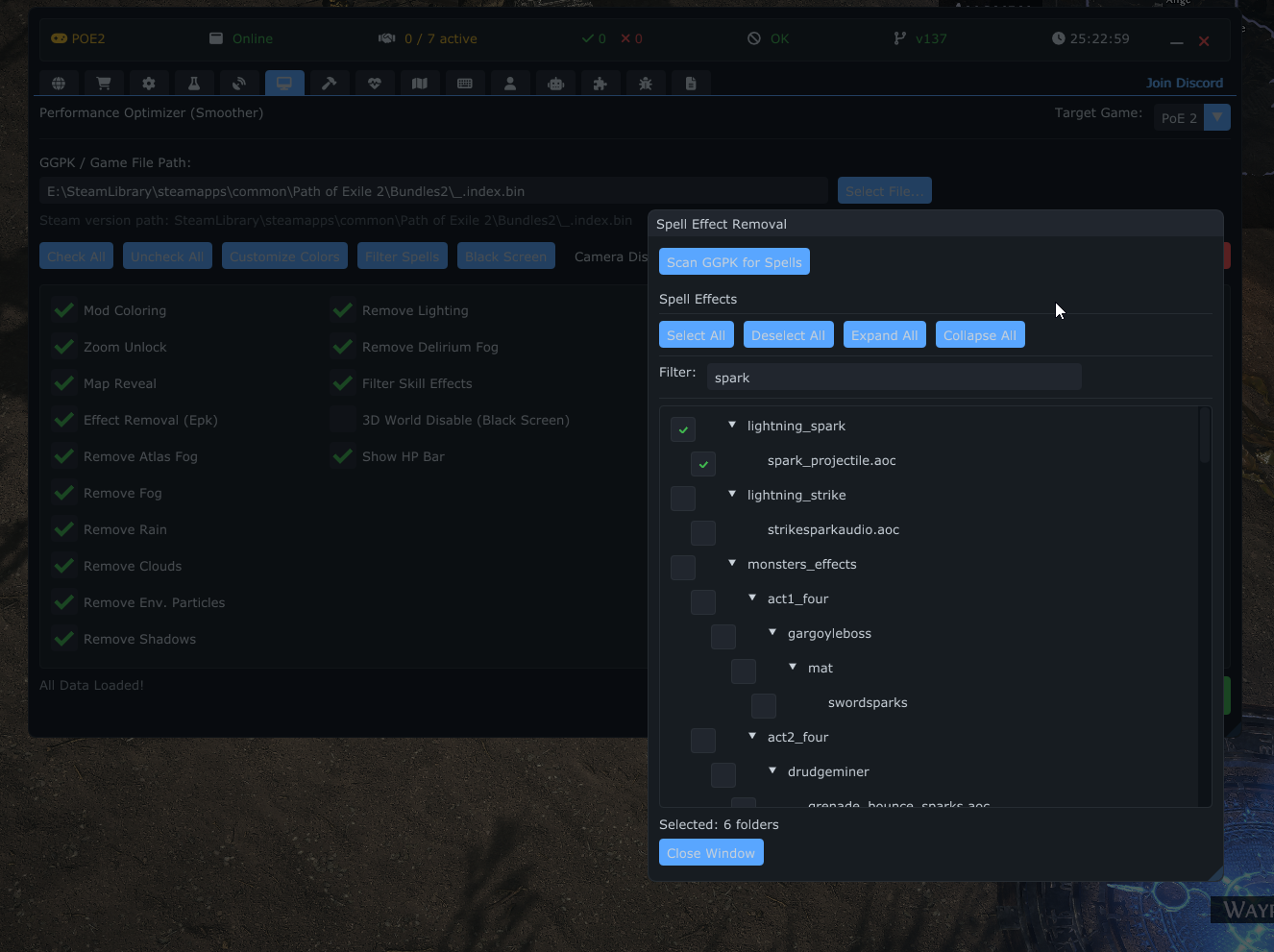Viewport: 1274px width, 952px height.
Task: Click the POE2 gamepad icon
Action: click(59, 38)
